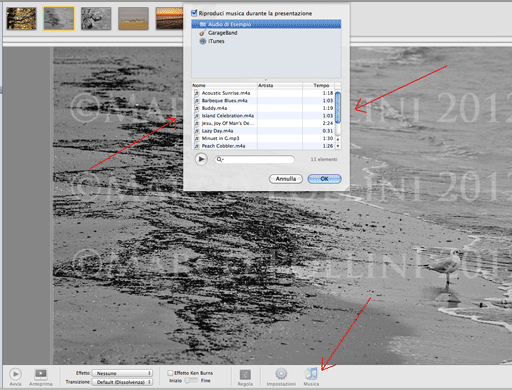Select the first golden texture thumbnail

tap(22, 19)
